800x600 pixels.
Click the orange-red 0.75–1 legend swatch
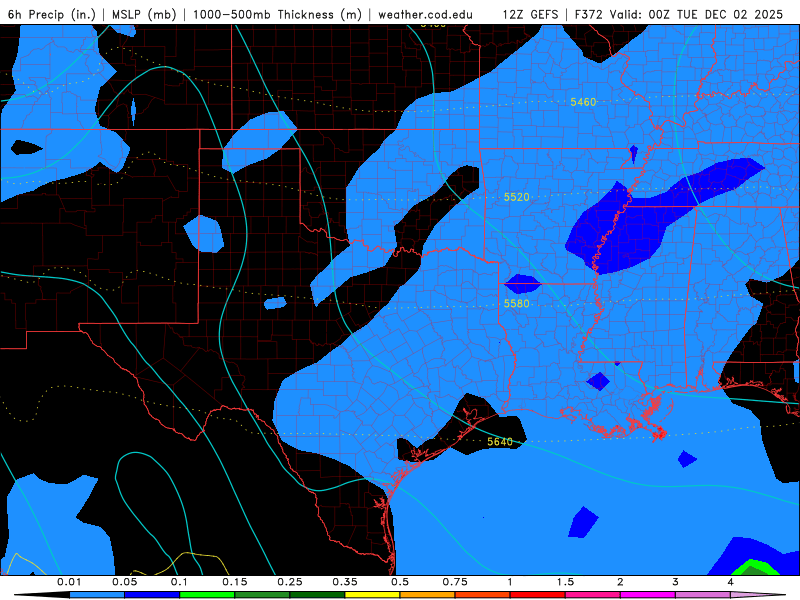(x=483, y=595)
